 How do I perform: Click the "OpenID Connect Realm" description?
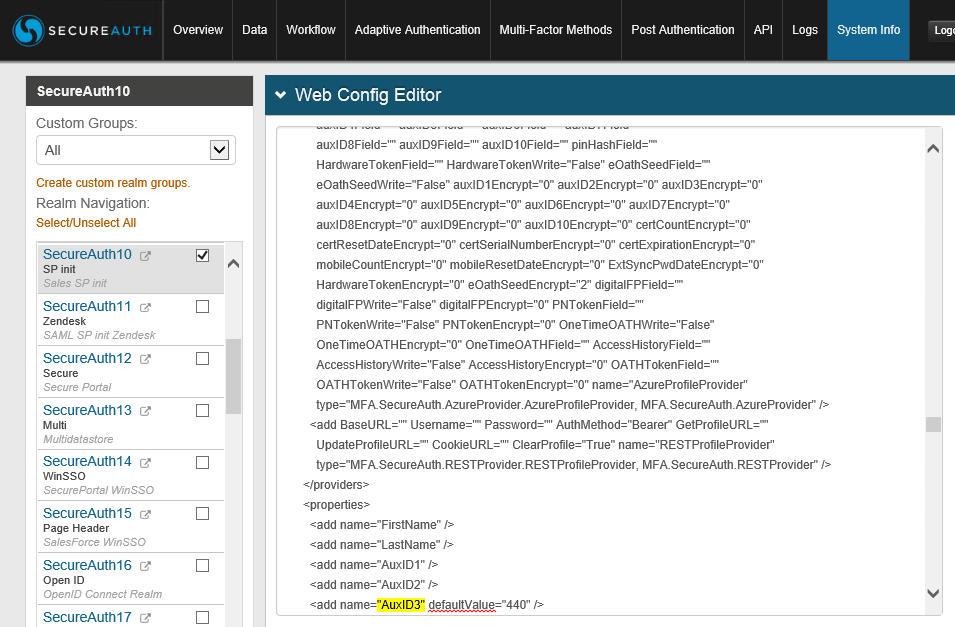pos(102,594)
